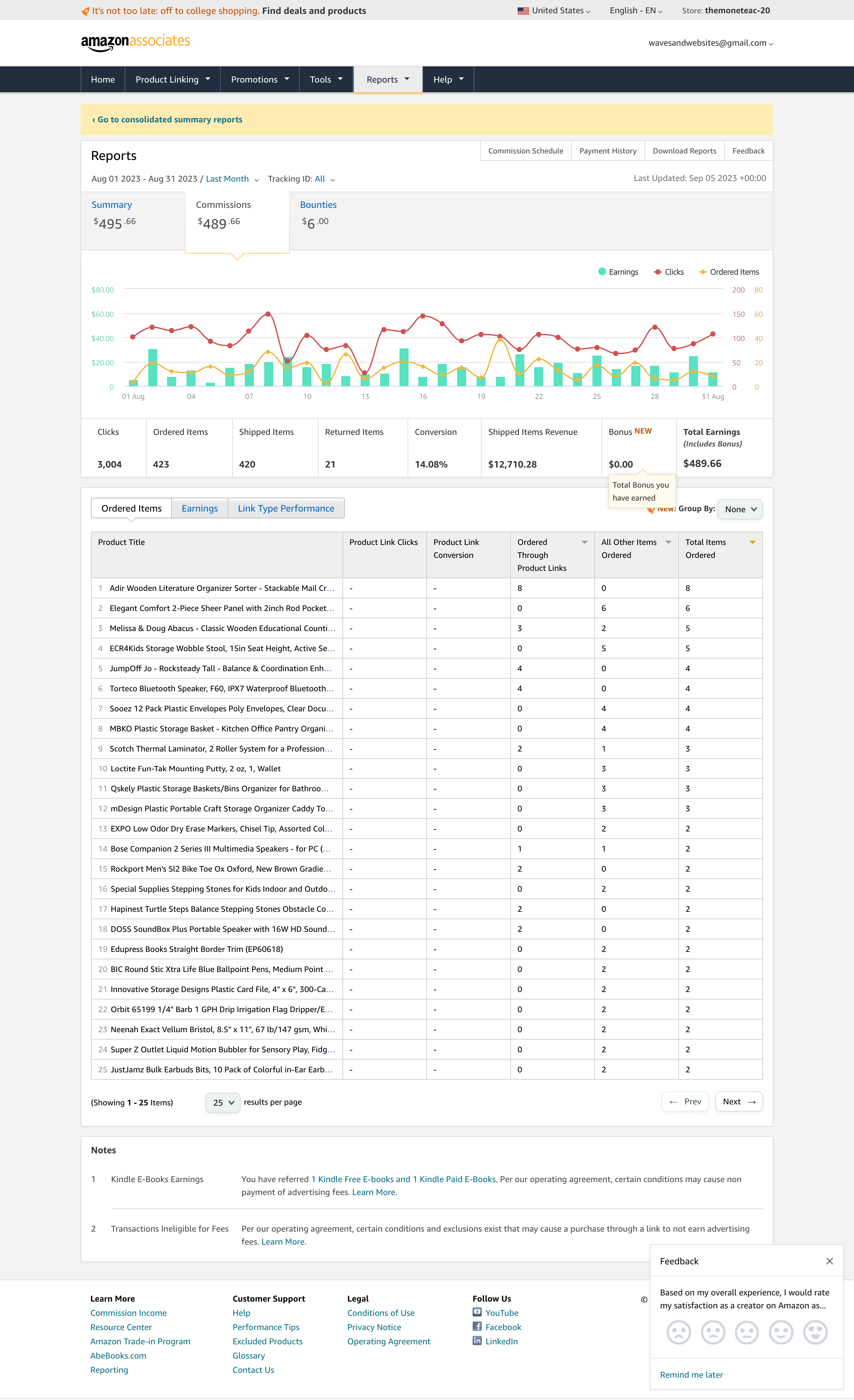Click the Contact Us footer link
The image size is (854, 1400).
(x=253, y=1369)
